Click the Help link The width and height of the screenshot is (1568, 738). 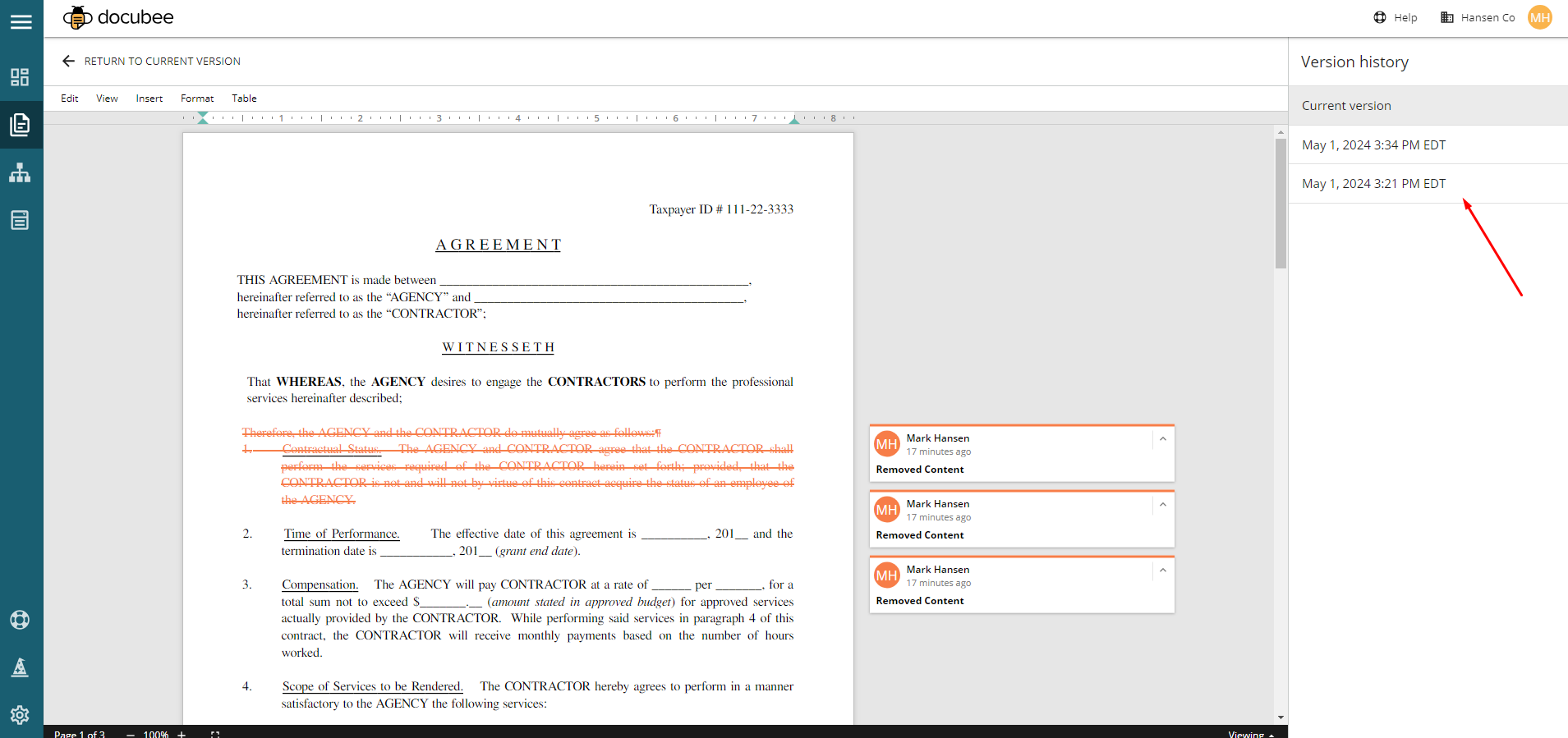pyautogui.click(x=1405, y=17)
